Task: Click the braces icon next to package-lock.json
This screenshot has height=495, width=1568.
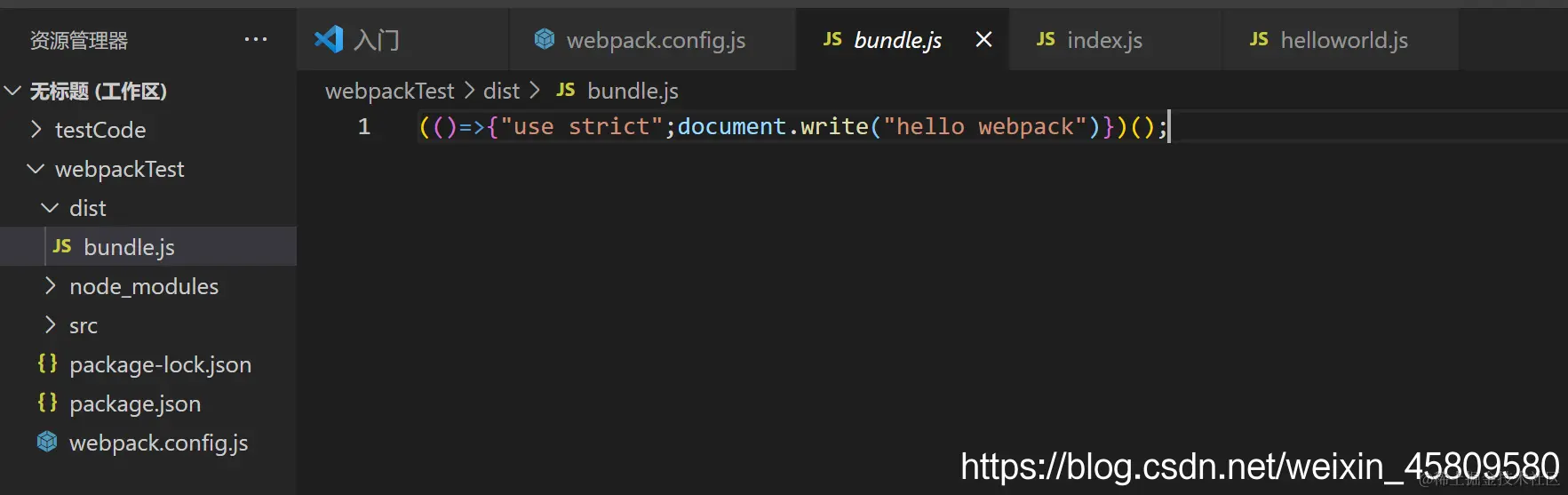Action: pos(47,363)
